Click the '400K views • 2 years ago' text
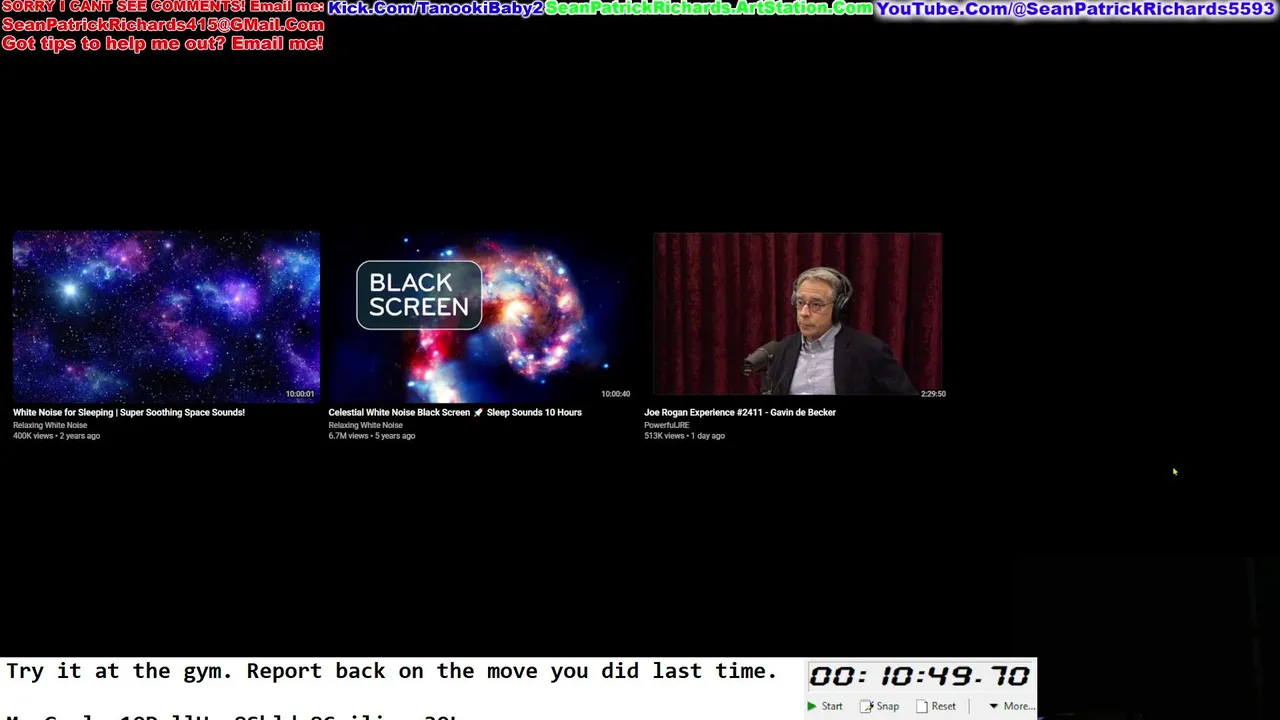The height and width of the screenshot is (720, 1280). point(56,436)
